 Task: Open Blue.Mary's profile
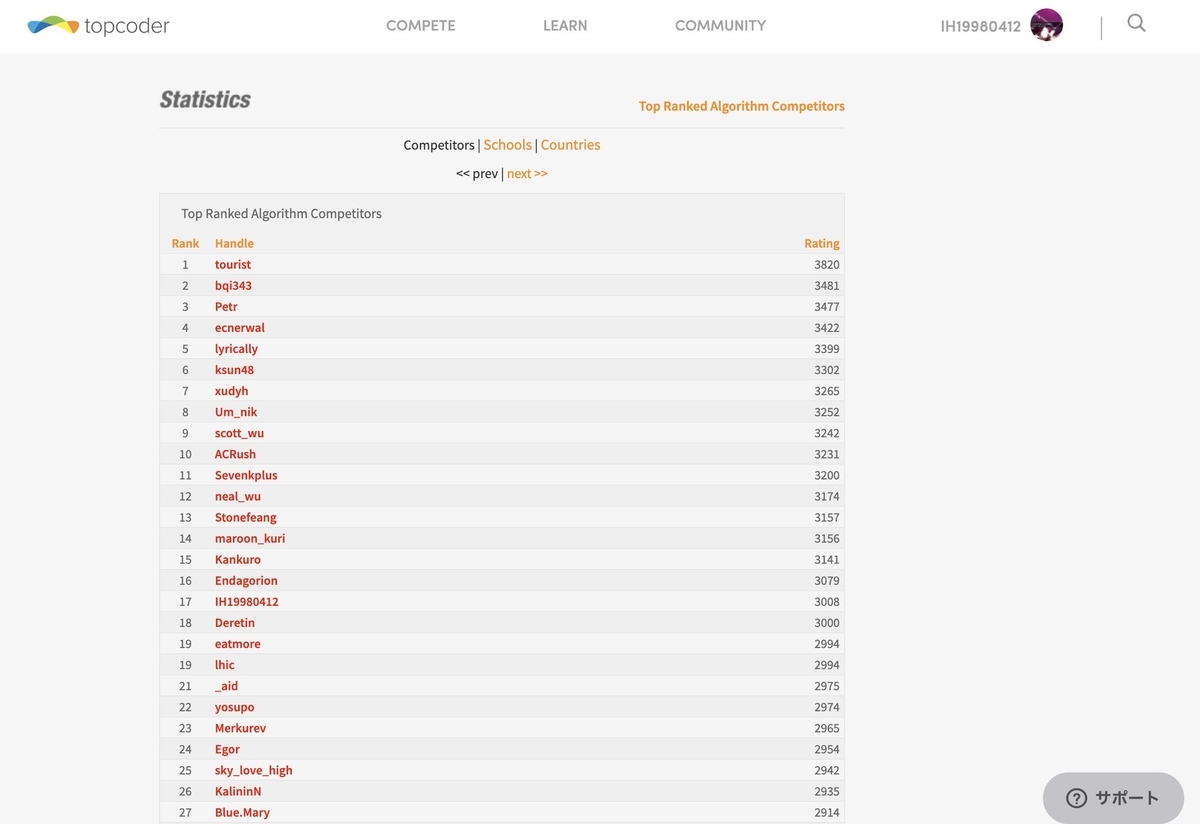[242, 812]
